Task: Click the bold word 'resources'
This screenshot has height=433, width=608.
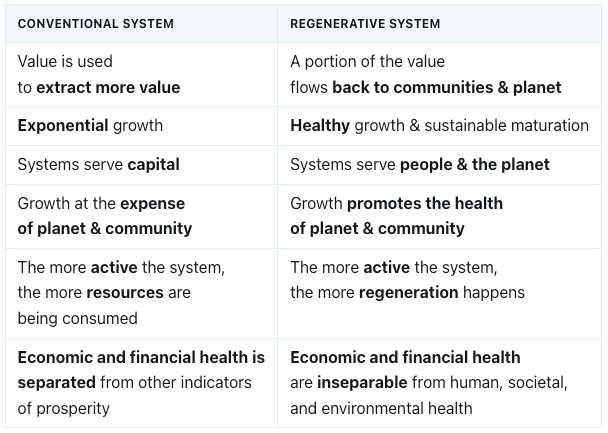Action: click(124, 293)
